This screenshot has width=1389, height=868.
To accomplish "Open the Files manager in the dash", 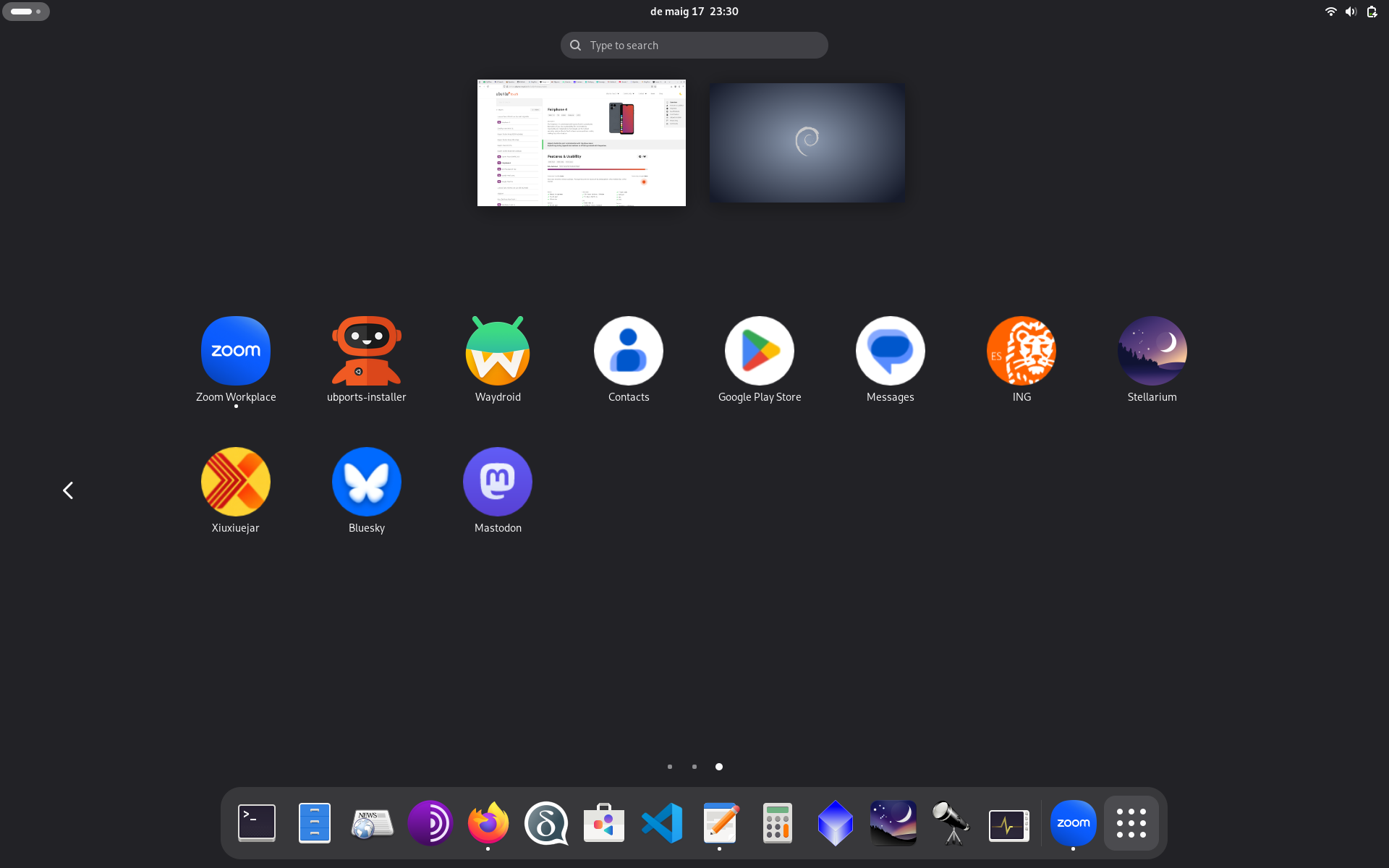I will pos(315,823).
